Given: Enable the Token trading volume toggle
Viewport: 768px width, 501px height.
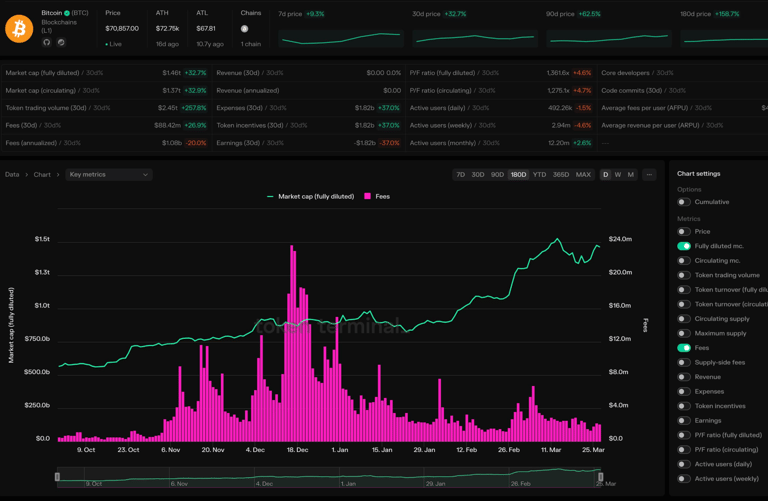Looking at the screenshot, I should click(684, 275).
